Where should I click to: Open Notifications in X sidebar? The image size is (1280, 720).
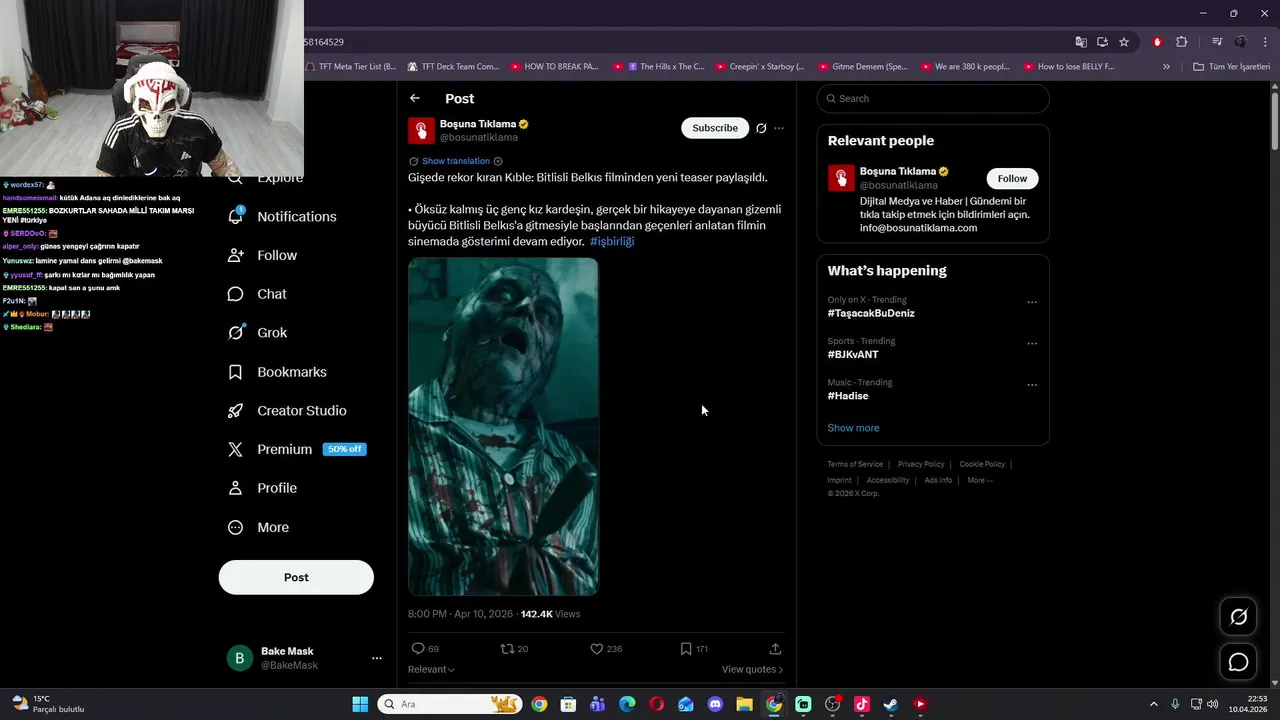click(282, 216)
